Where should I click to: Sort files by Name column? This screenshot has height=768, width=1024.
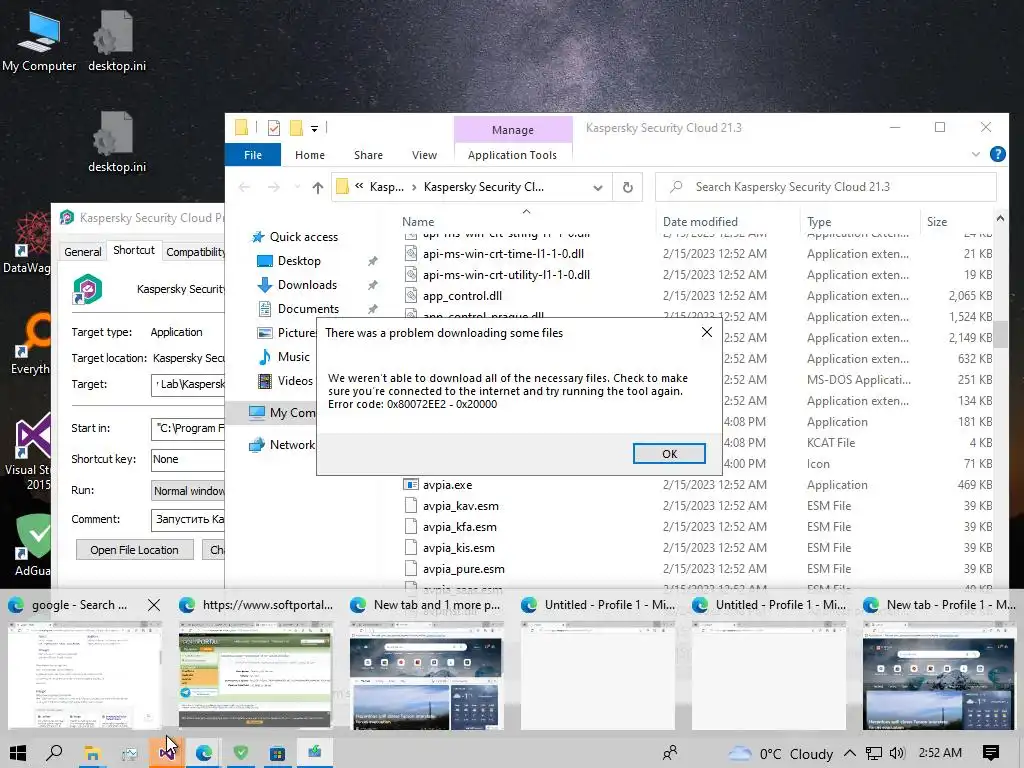418,222
